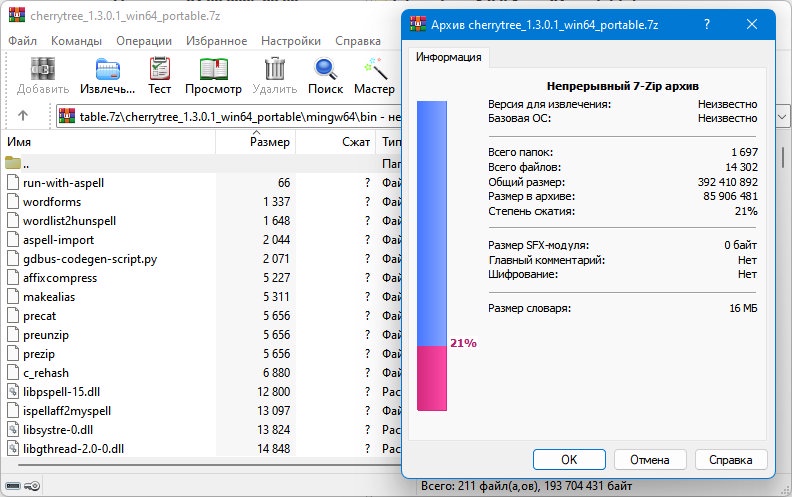Click size value 2 071

(x=276, y=259)
